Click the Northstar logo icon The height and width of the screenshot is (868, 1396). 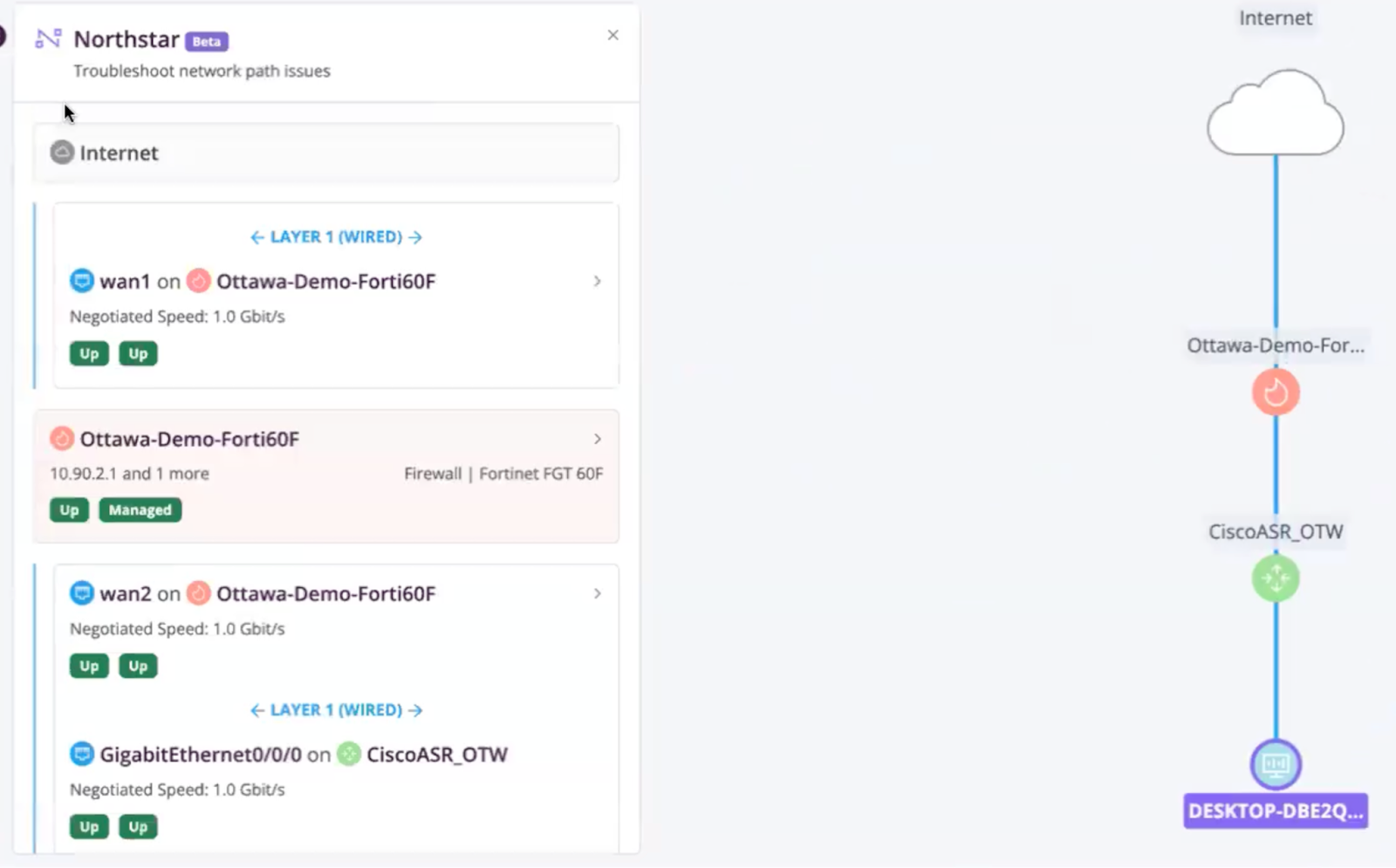click(x=48, y=38)
